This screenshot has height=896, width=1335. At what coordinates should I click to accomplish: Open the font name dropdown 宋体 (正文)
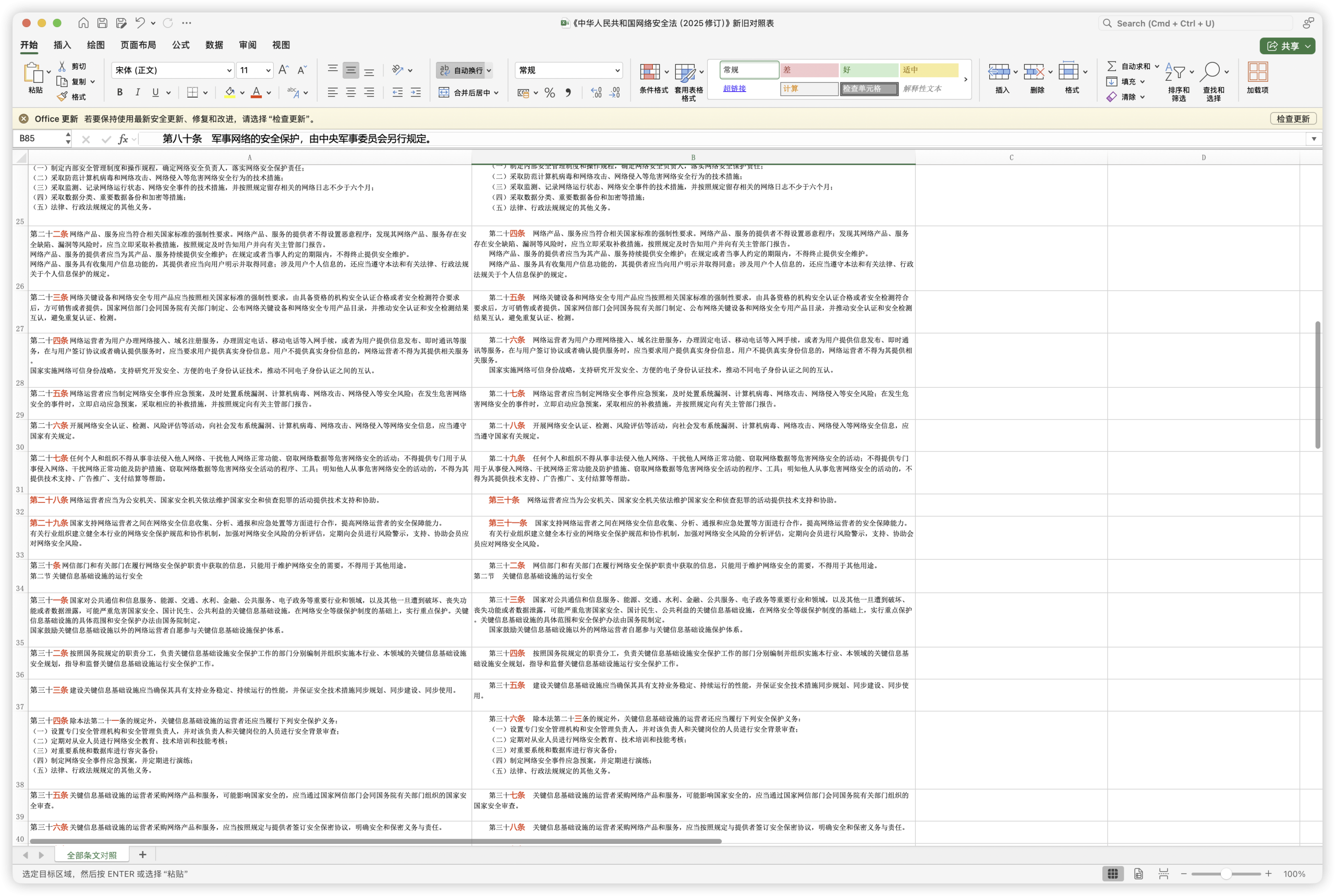pos(229,70)
